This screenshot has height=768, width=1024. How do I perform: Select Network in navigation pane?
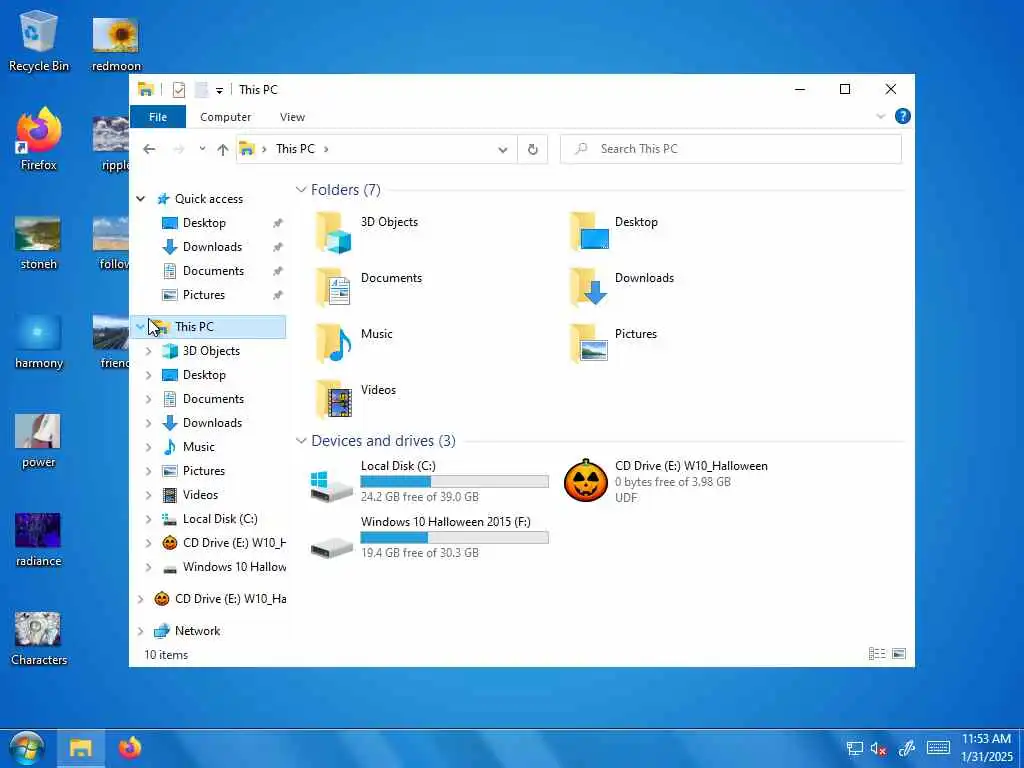[x=197, y=631]
